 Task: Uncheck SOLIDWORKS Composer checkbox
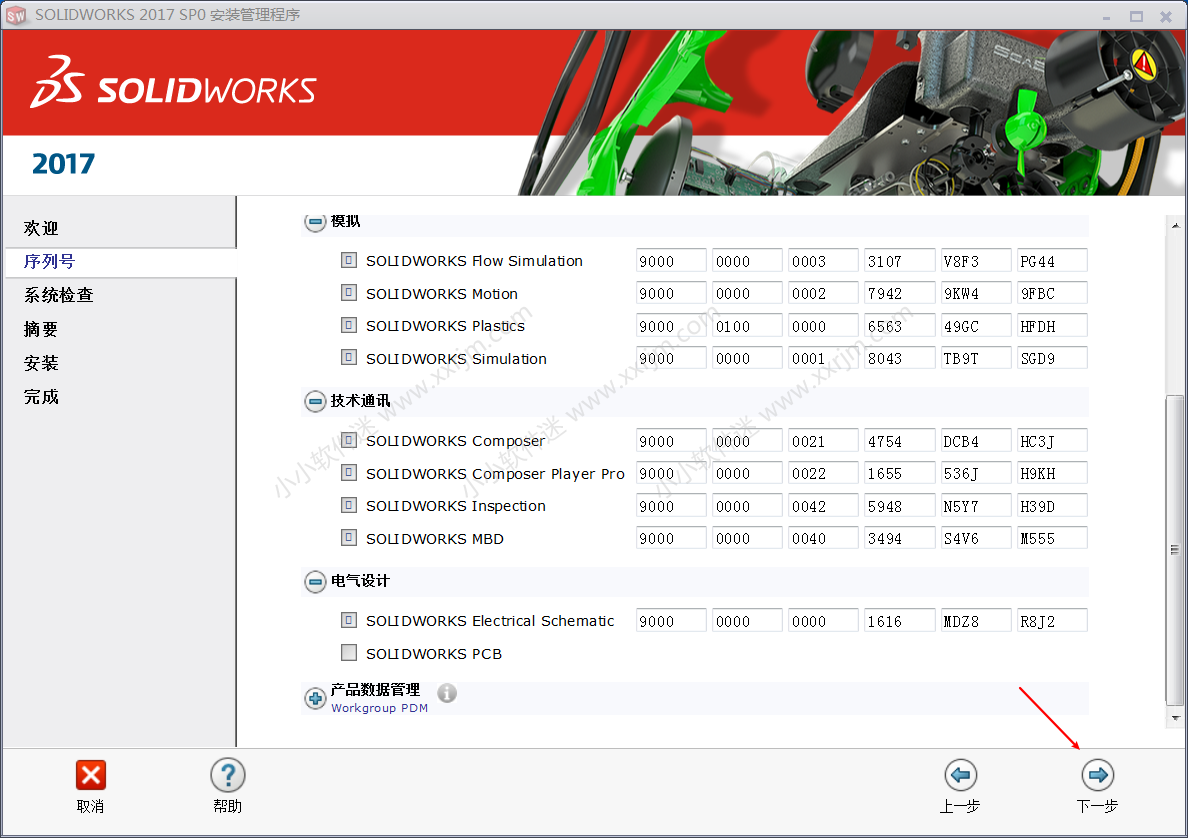349,440
